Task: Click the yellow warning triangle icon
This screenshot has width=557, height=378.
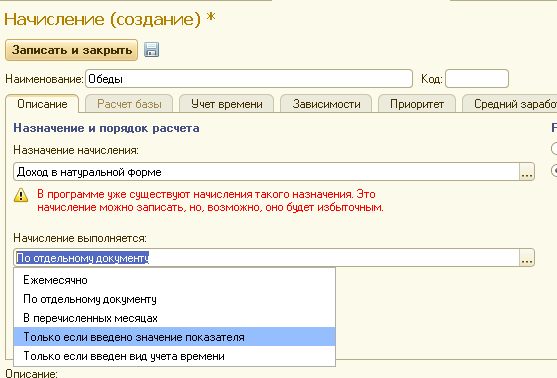Action: click(21, 195)
